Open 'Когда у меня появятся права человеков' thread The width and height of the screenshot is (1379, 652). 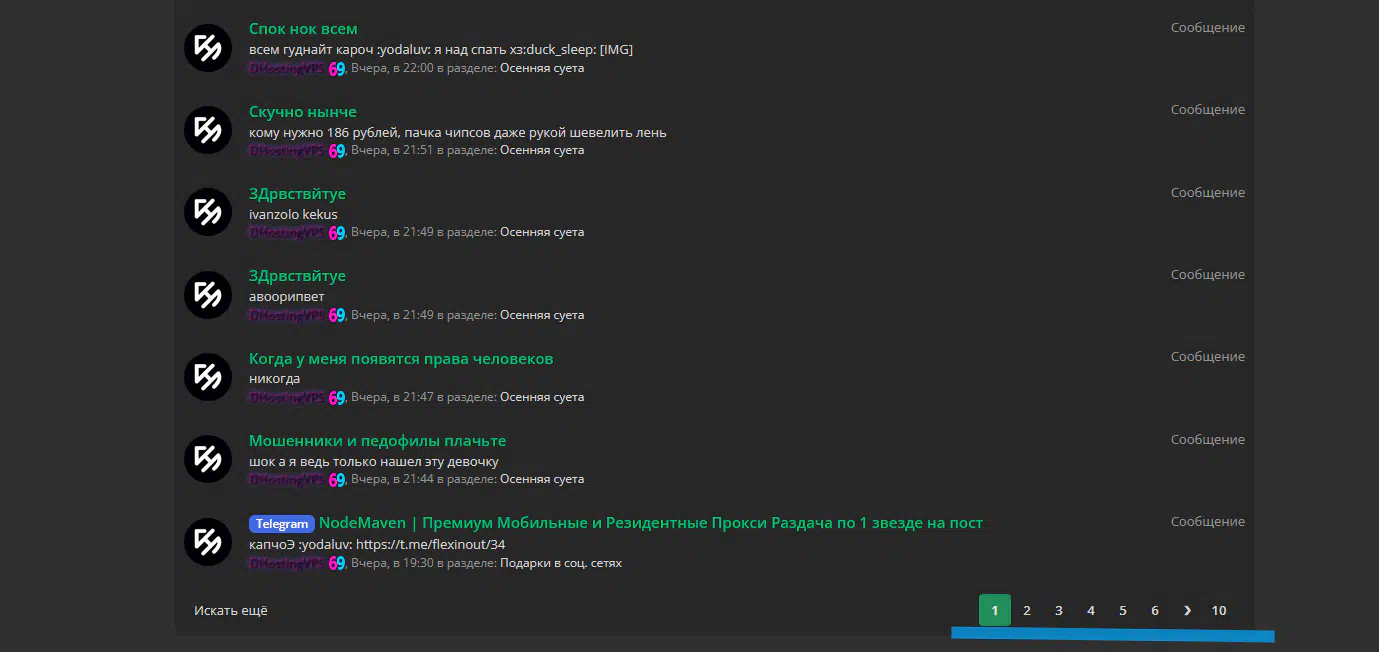[x=400, y=359]
